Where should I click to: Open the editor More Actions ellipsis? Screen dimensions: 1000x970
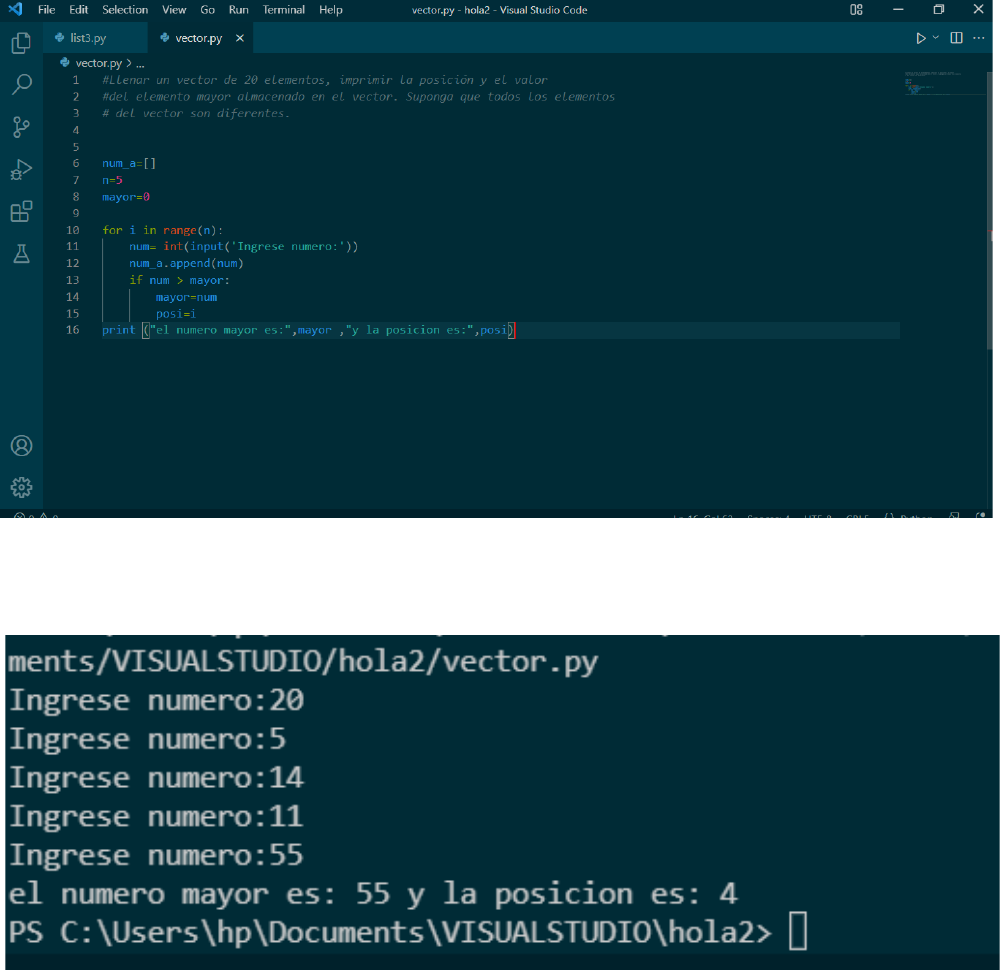[x=977, y=38]
